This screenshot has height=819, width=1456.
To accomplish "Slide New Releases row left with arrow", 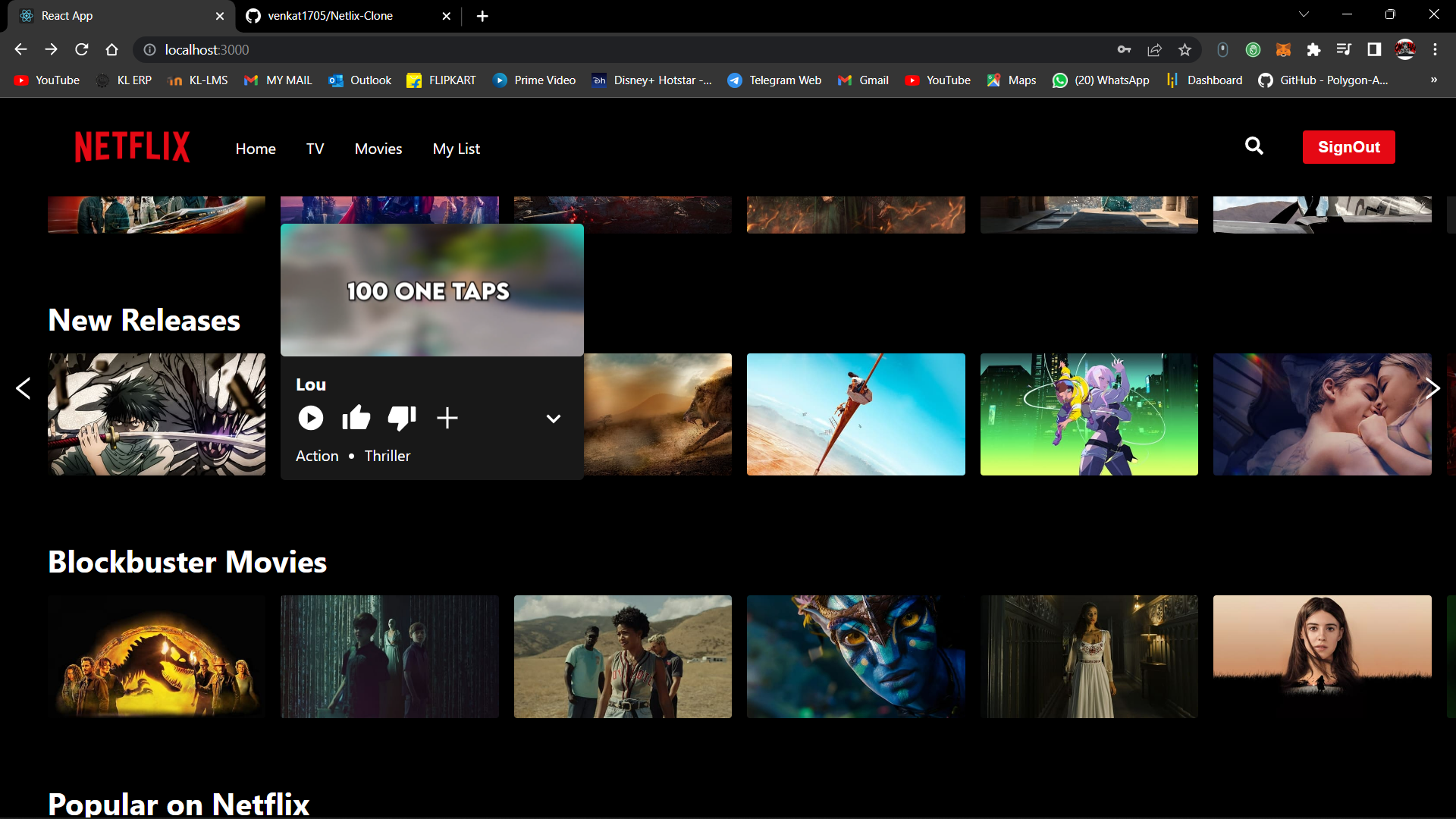I will [x=24, y=388].
